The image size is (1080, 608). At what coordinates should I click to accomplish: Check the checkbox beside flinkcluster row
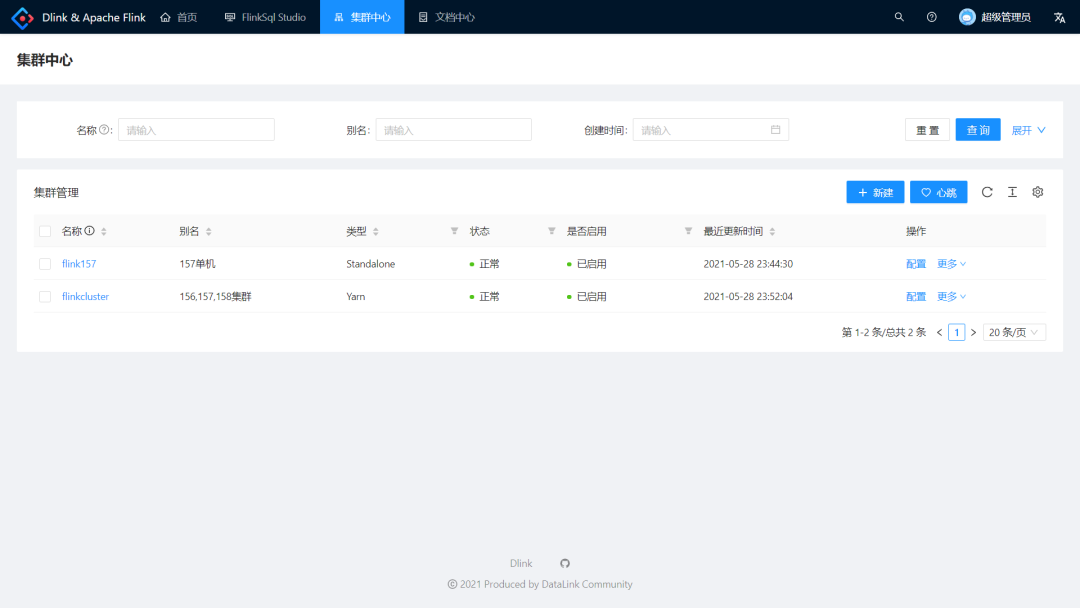(44, 296)
